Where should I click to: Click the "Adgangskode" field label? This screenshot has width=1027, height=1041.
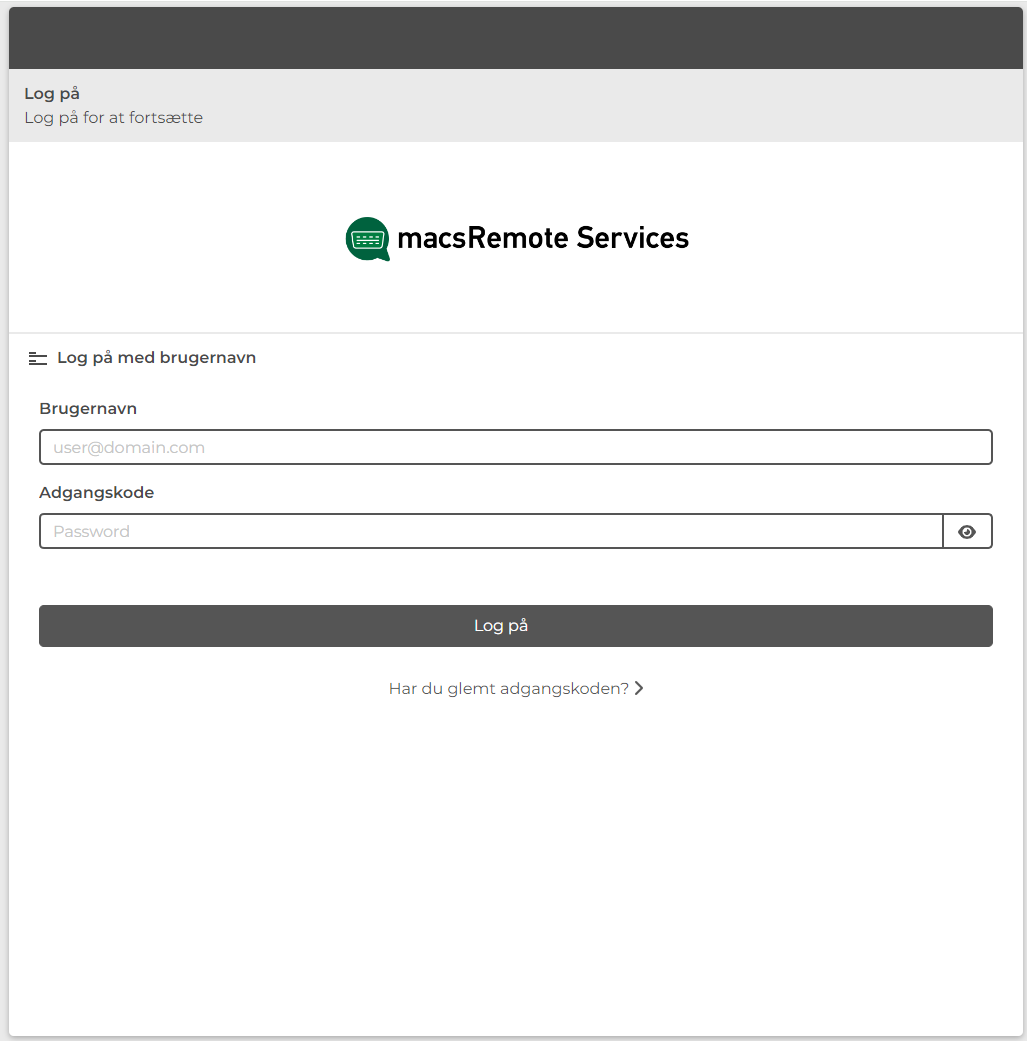pos(97,493)
